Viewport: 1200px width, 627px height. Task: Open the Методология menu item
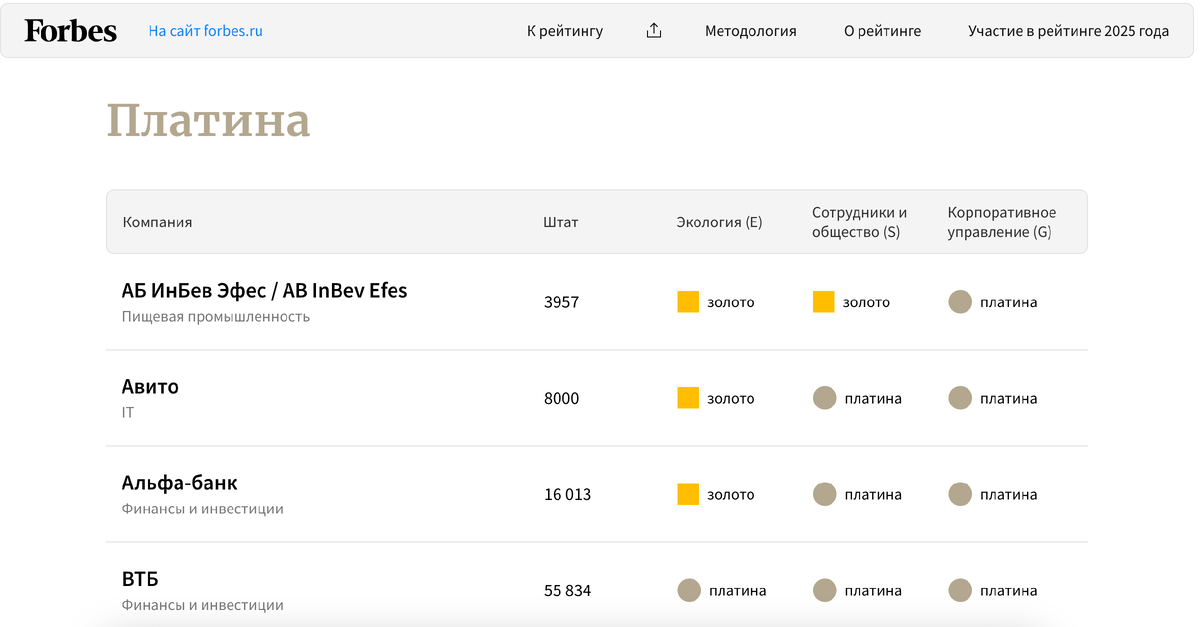click(x=750, y=31)
